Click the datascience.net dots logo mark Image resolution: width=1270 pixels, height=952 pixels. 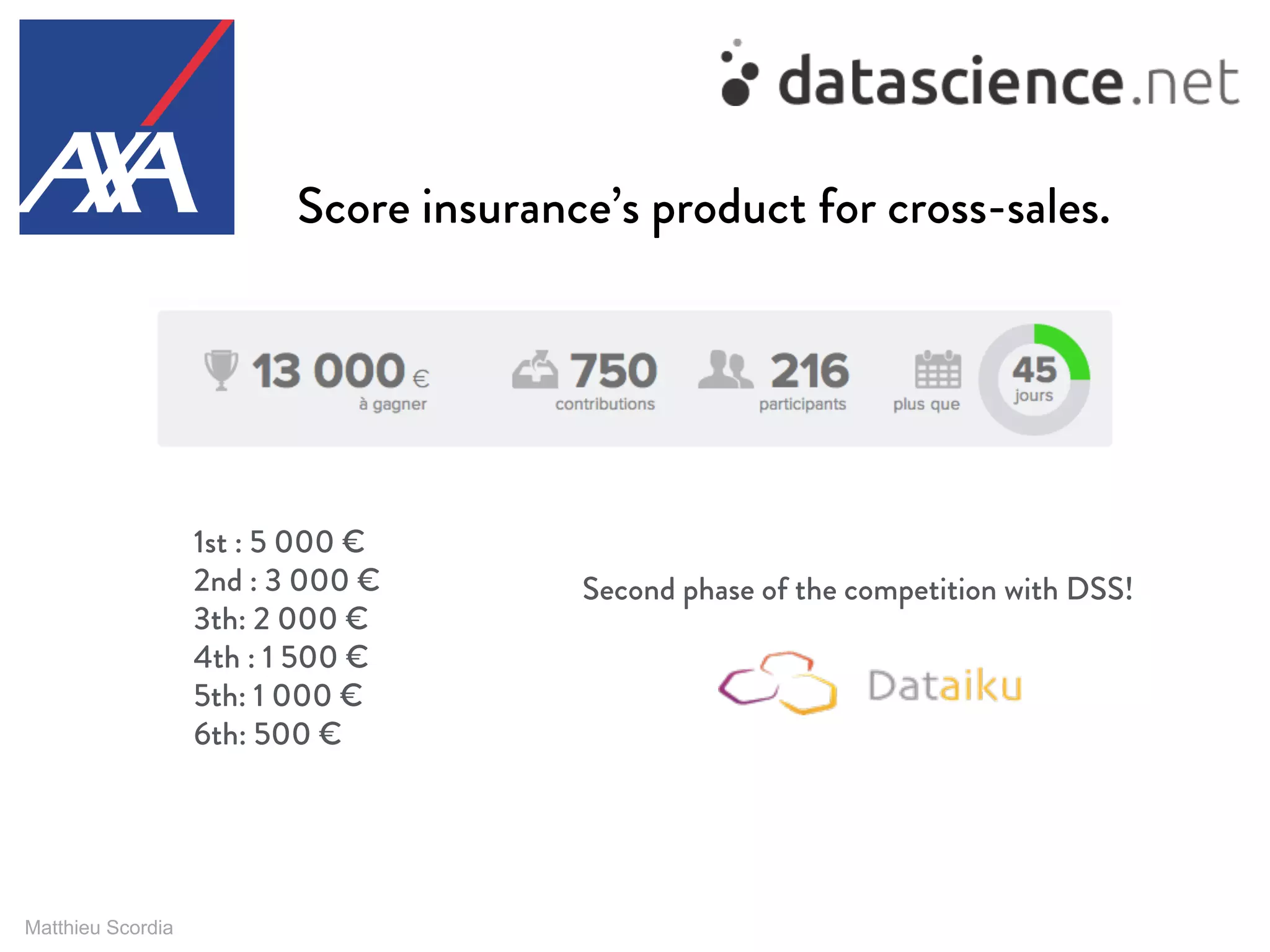[739, 73]
